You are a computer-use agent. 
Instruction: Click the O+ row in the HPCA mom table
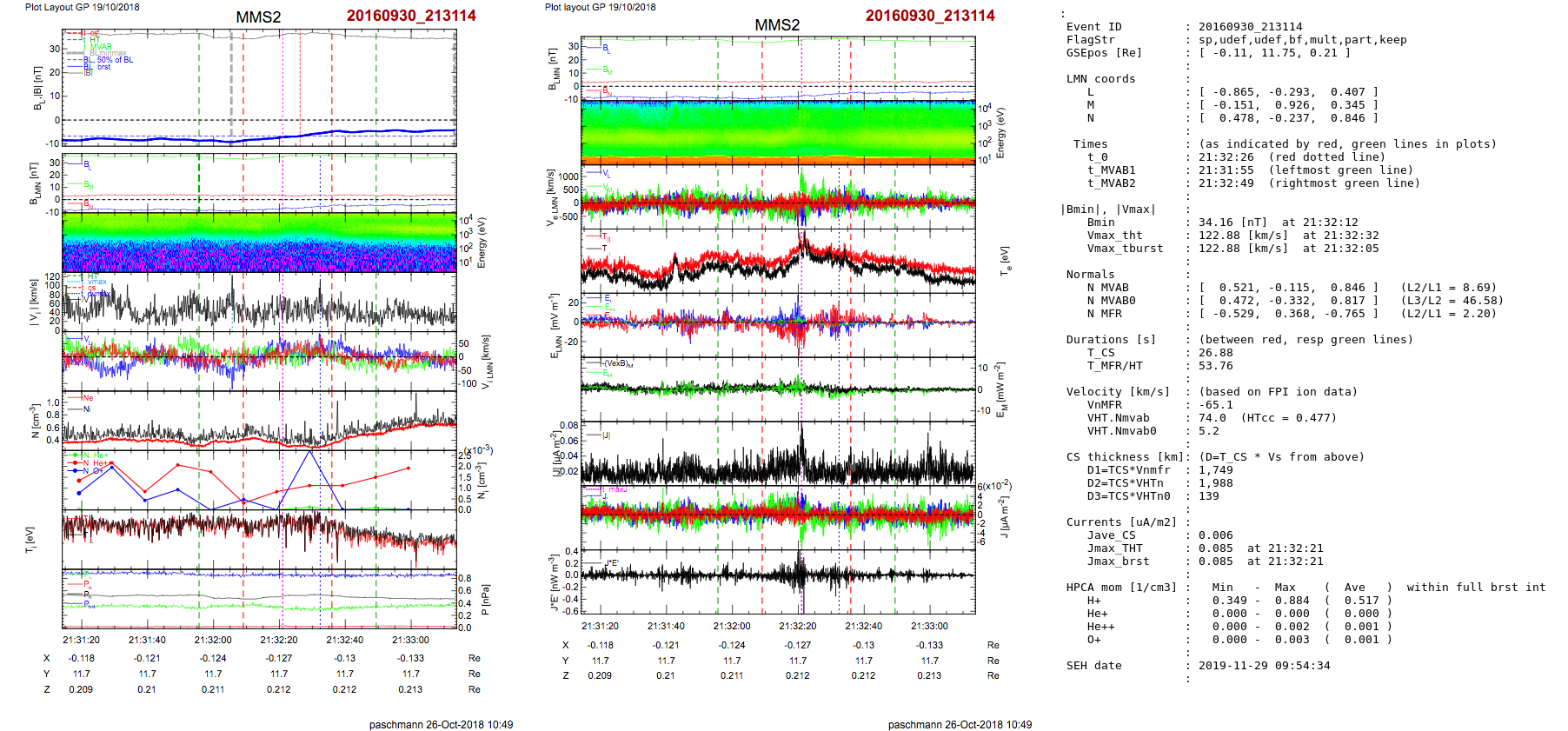coord(1093,640)
